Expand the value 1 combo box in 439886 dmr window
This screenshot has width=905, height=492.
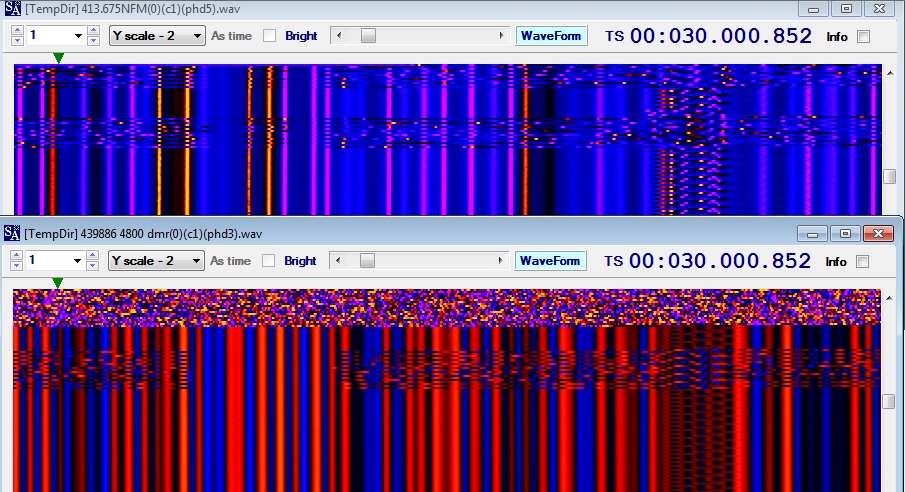[77, 261]
